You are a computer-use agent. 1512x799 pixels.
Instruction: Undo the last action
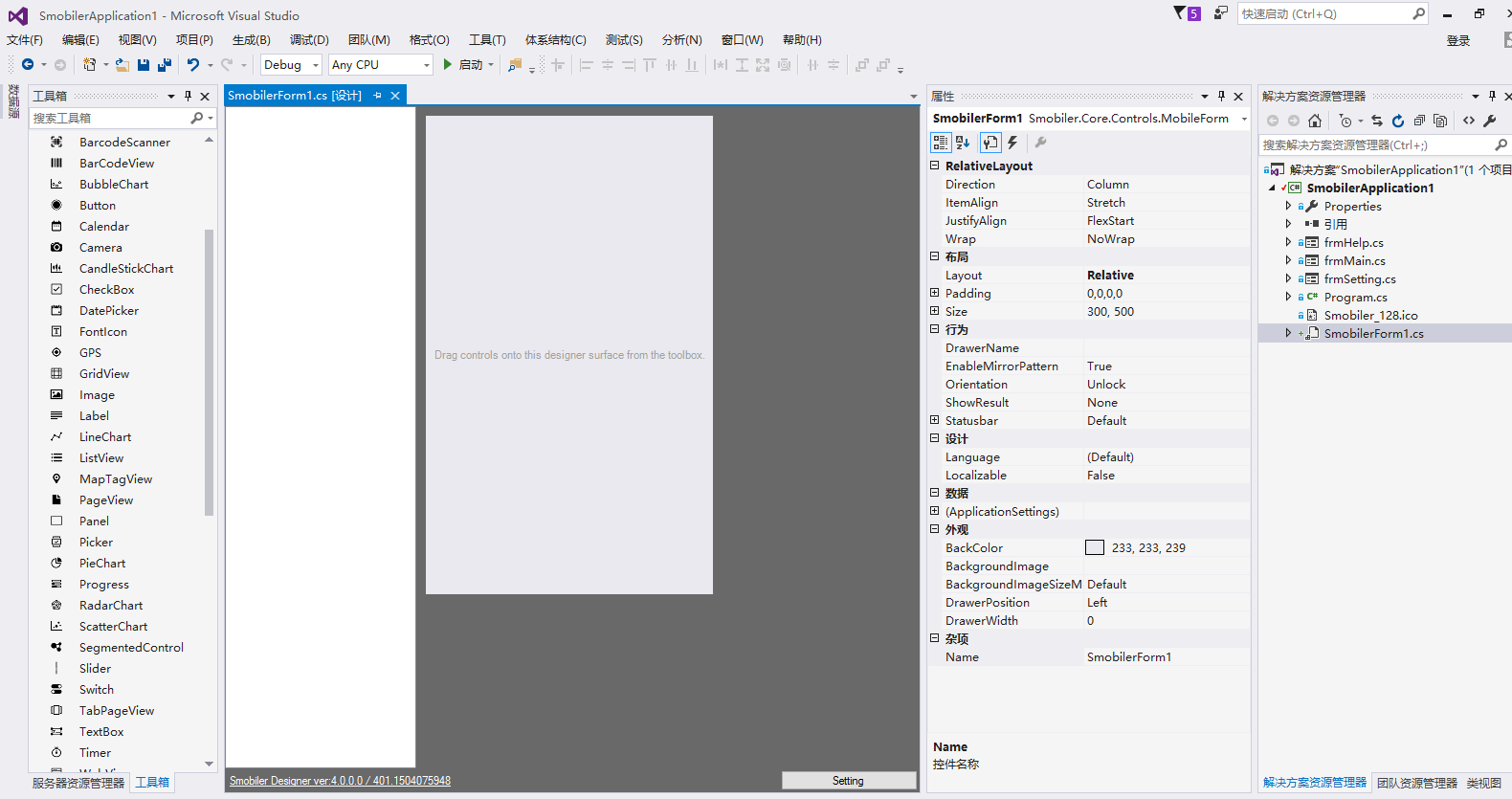point(193,65)
